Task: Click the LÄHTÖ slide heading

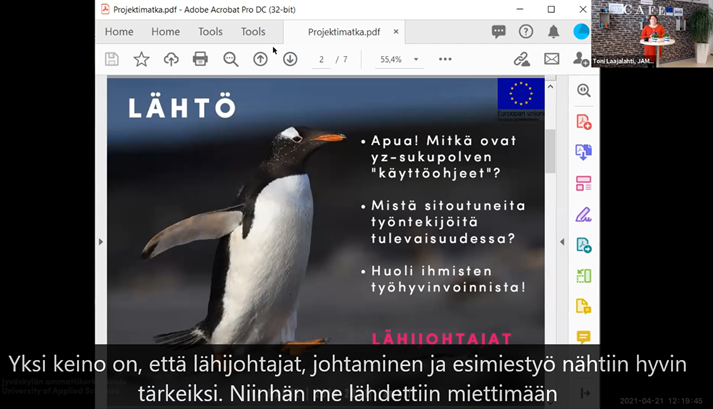Action: (x=182, y=107)
